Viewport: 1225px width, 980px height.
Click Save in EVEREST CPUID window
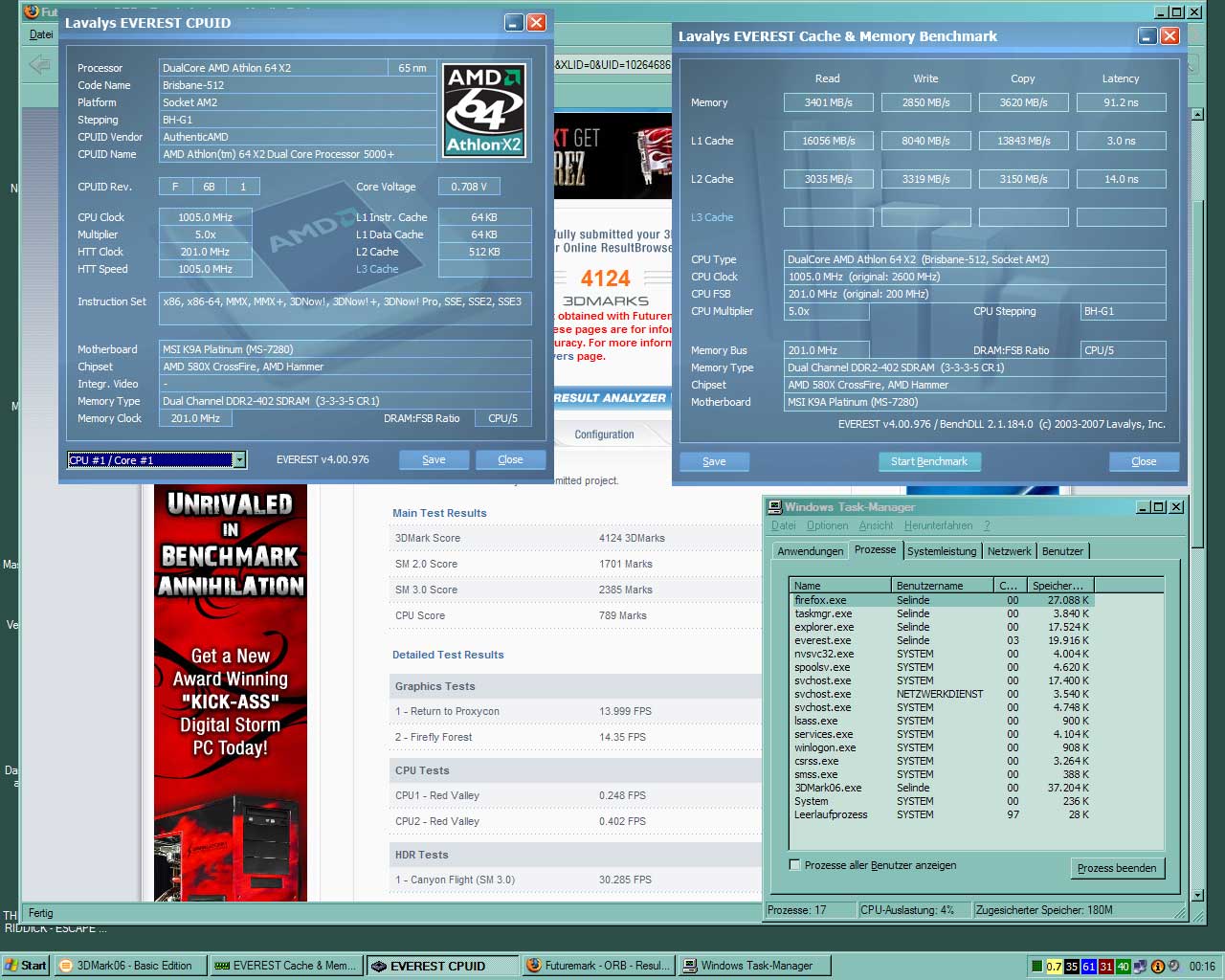[434, 460]
